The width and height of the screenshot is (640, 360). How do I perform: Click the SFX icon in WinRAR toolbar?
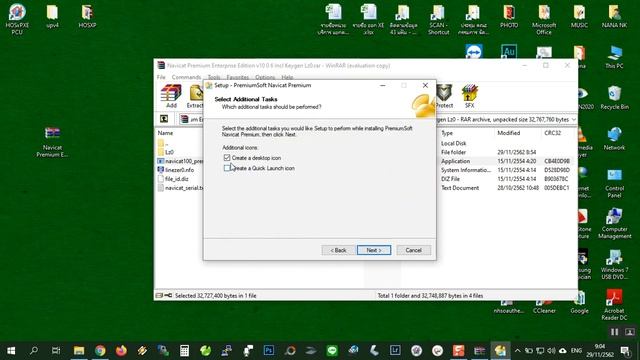(469, 96)
